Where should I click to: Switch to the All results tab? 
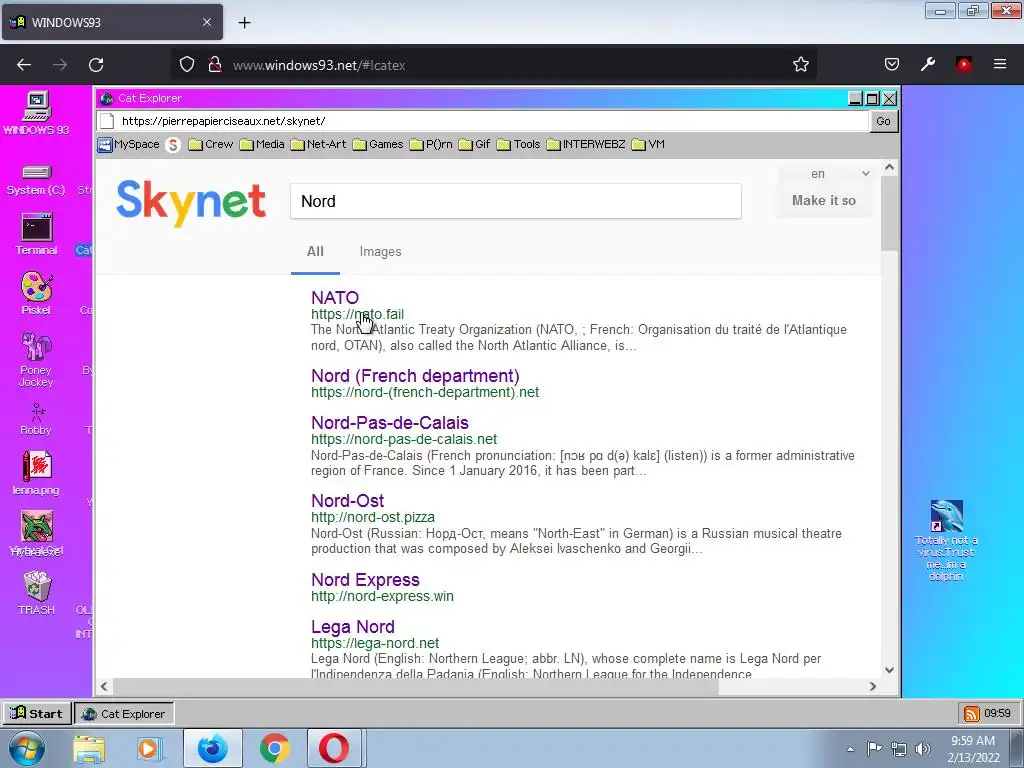[315, 251]
